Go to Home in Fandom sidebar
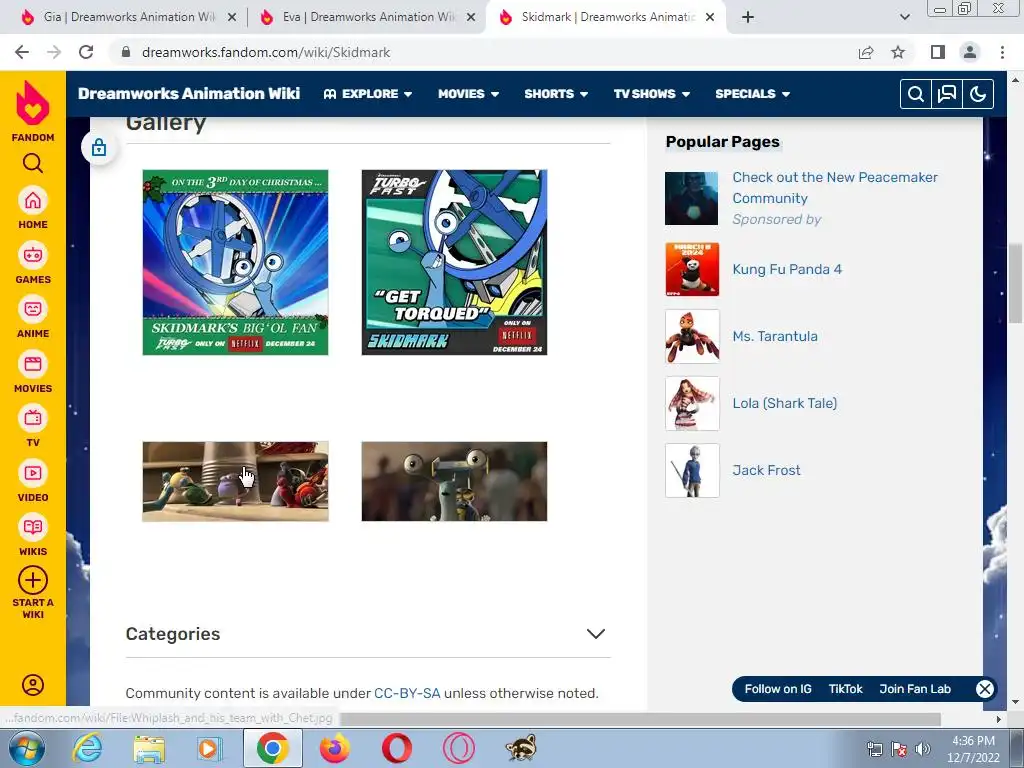 coord(33,200)
